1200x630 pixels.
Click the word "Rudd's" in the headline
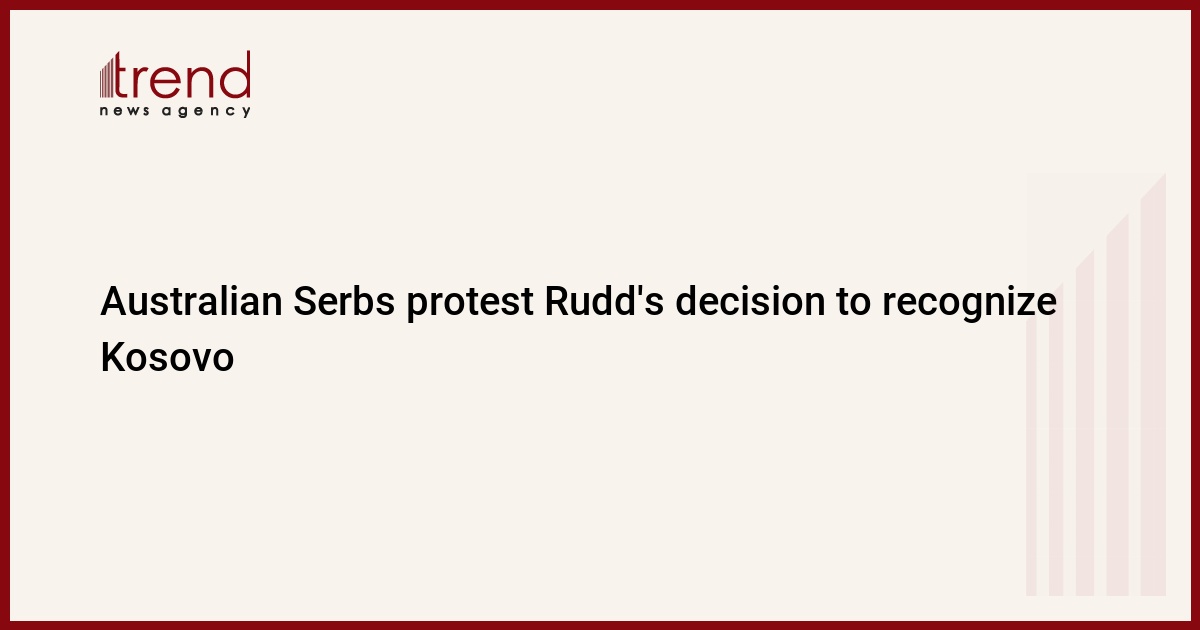point(602,302)
